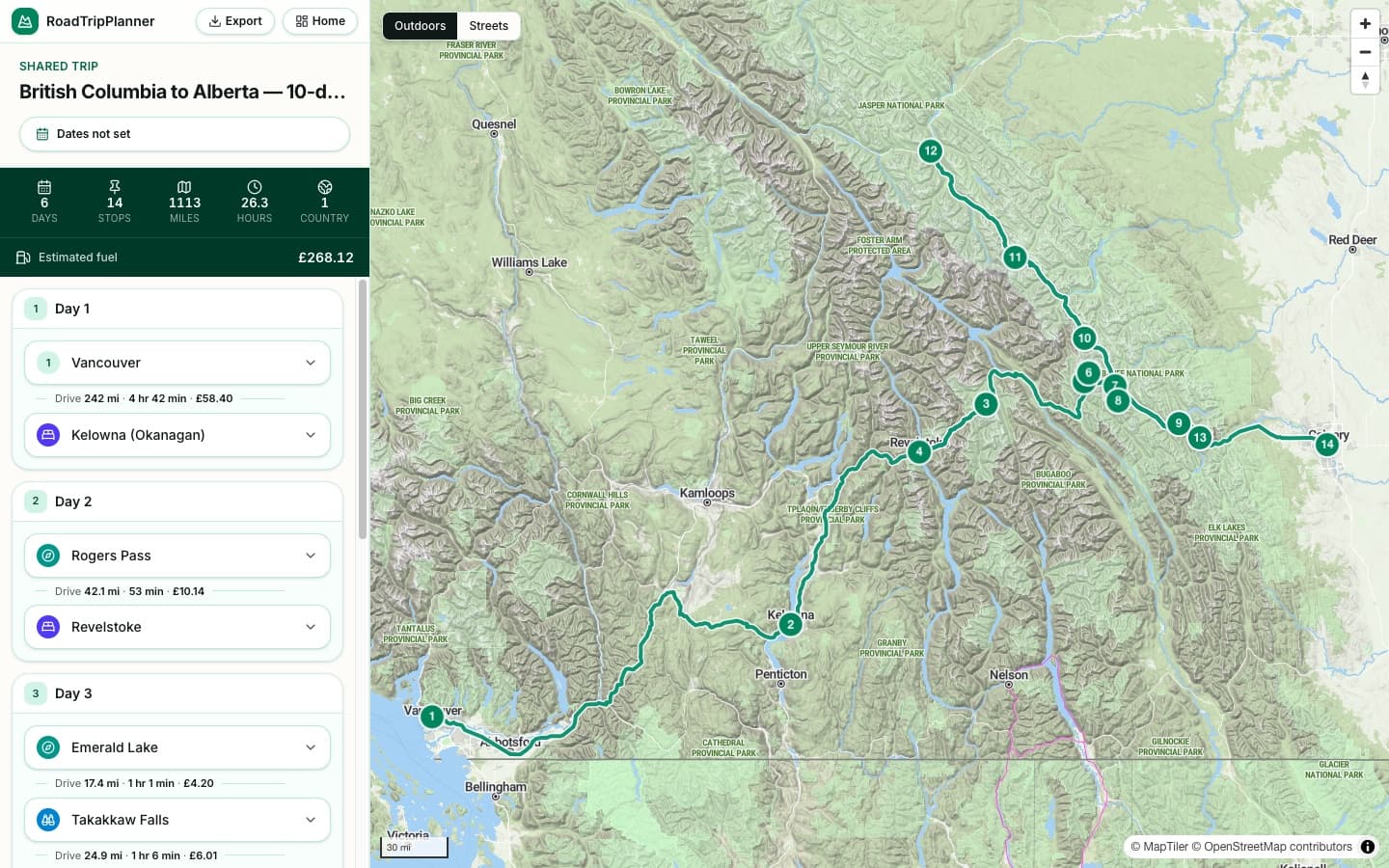Click map marker 3 on the route
This screenshot has width=1389, height=868.
[986, 404]
